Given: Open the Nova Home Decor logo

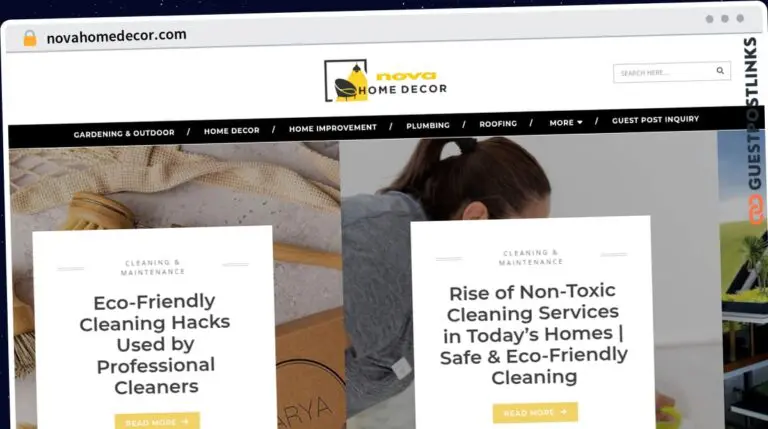Looking at the screenshot, I should pyautogui.click(x=385, y=81).
